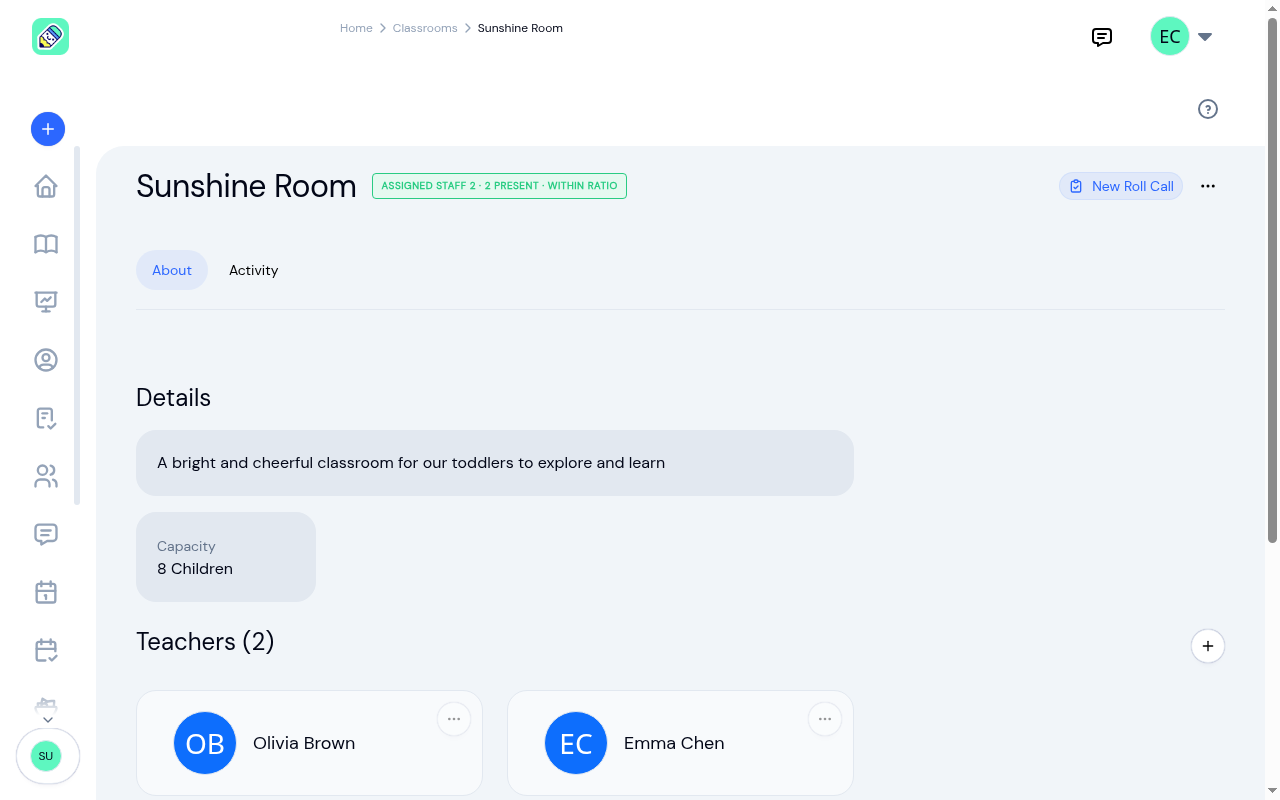Open the Home sidebar icon
The height and width of the screenshot is (800, 1280).
(x=46, y=186)
